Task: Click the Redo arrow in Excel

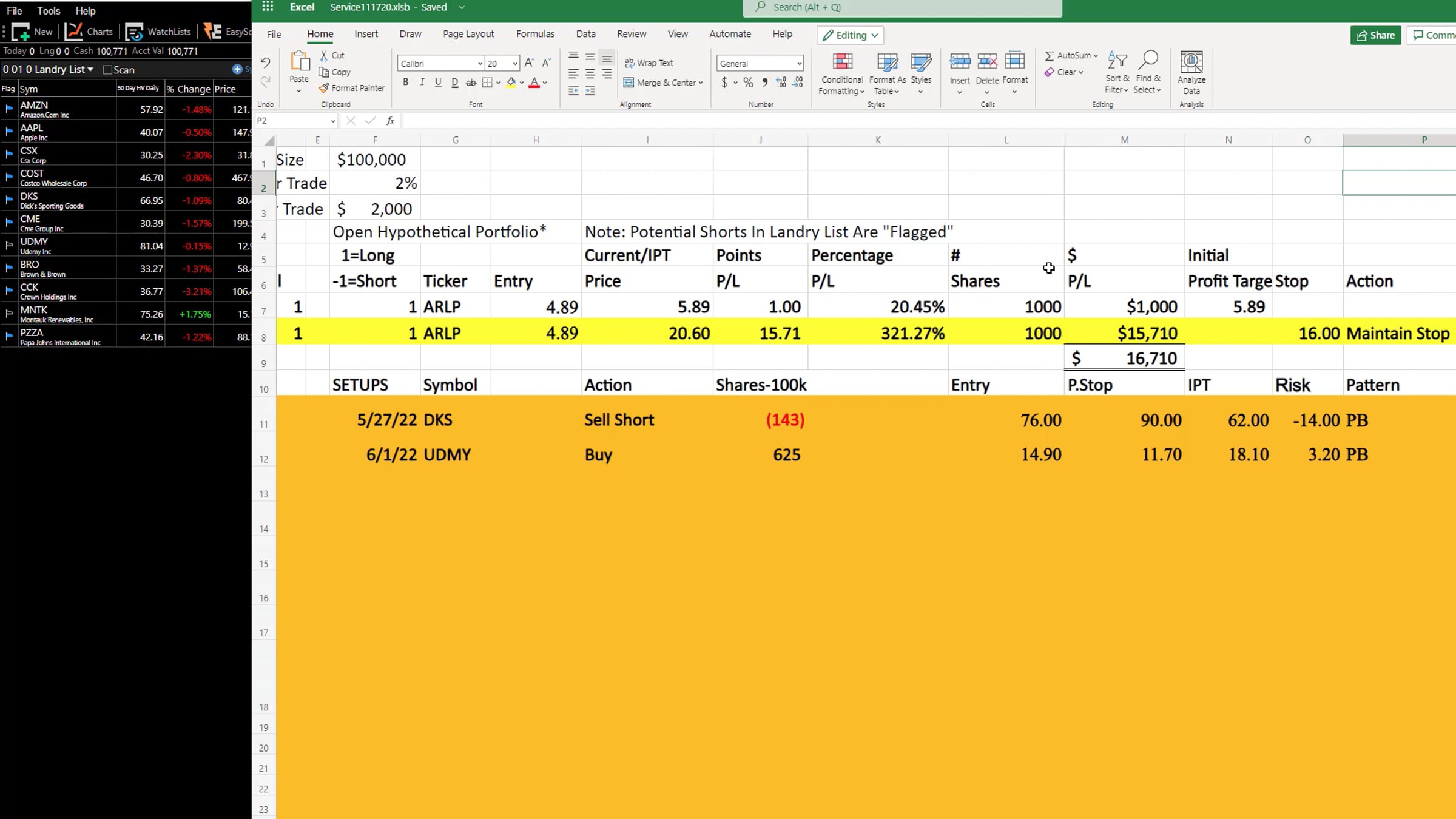Action: click(265, 81)
